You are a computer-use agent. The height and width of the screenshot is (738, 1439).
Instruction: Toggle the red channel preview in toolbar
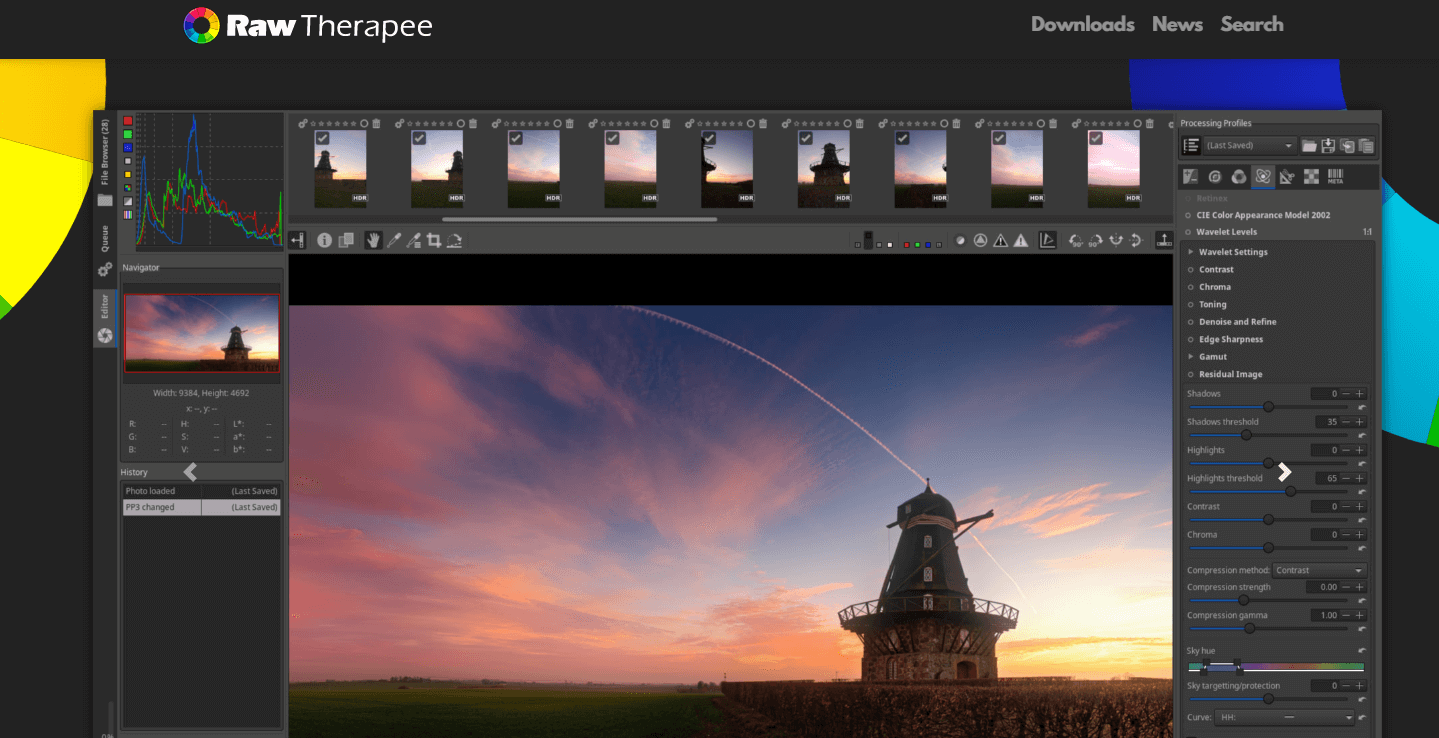[x=907, y=245]
